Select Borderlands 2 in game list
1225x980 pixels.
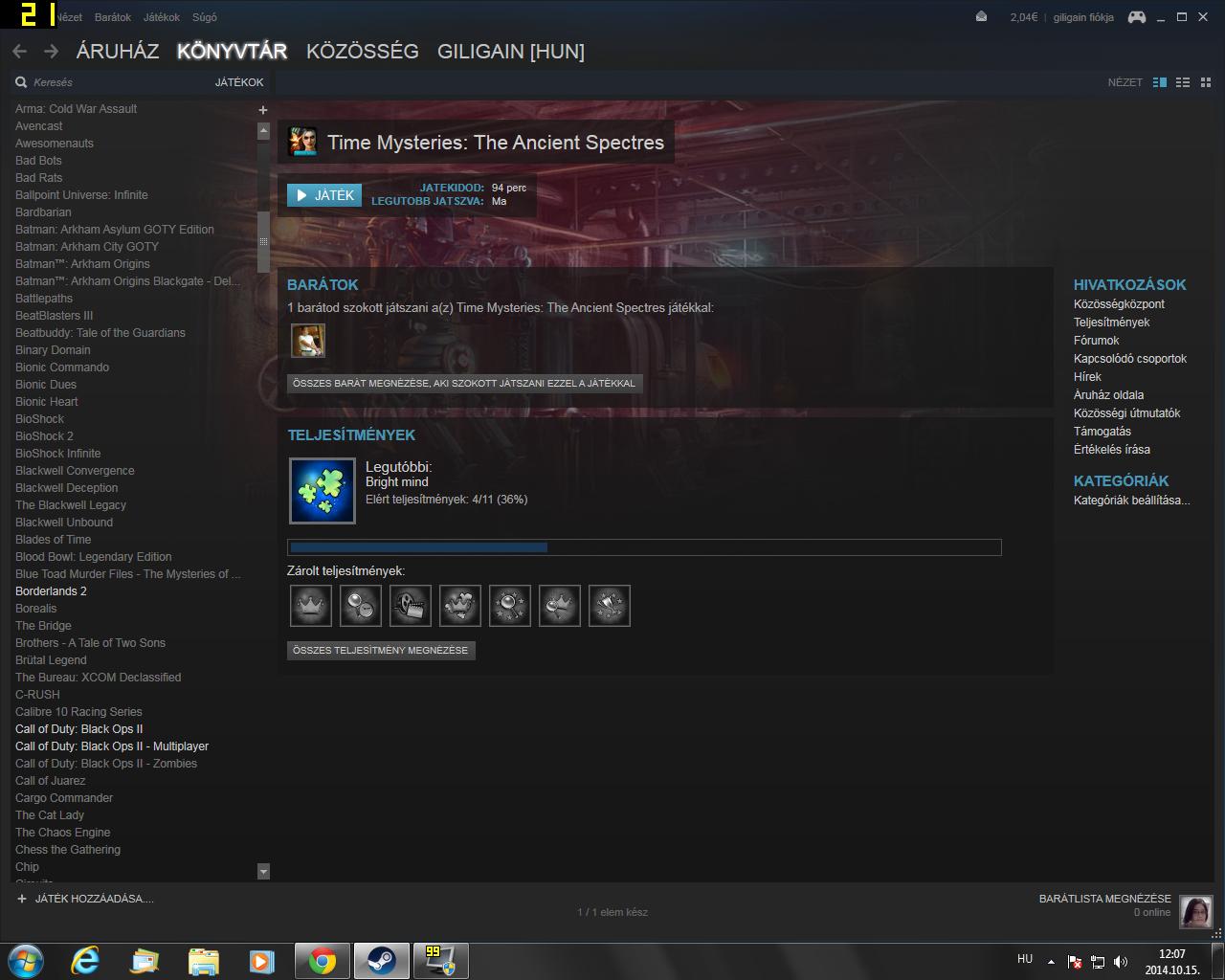click(51, 591)
